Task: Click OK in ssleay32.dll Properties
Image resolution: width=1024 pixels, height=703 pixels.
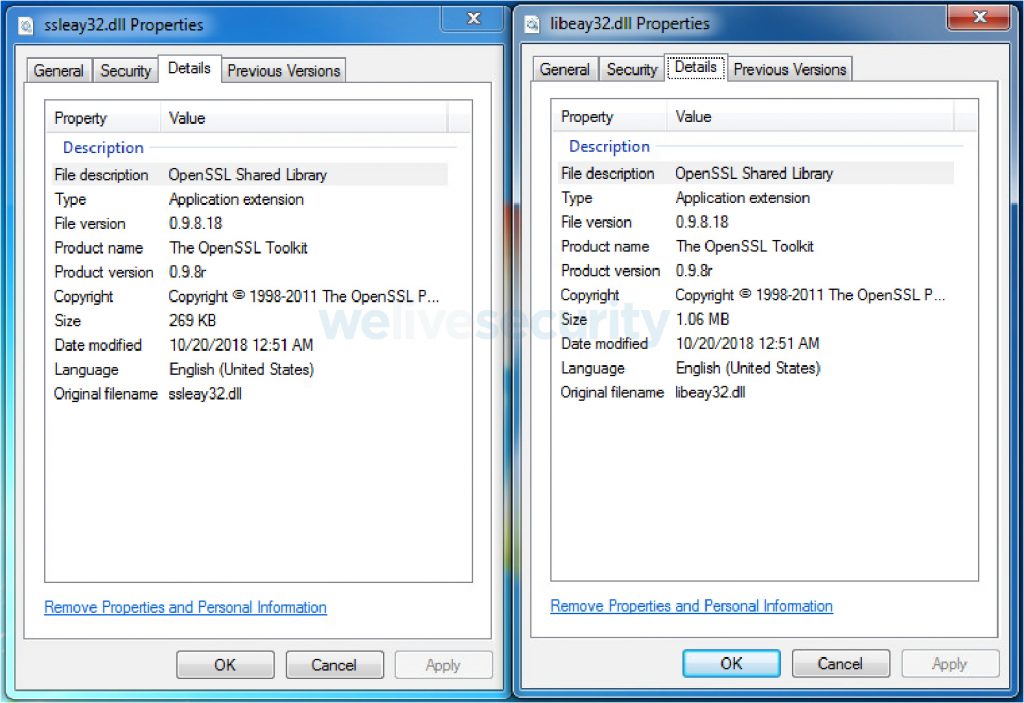Action: 225,665
